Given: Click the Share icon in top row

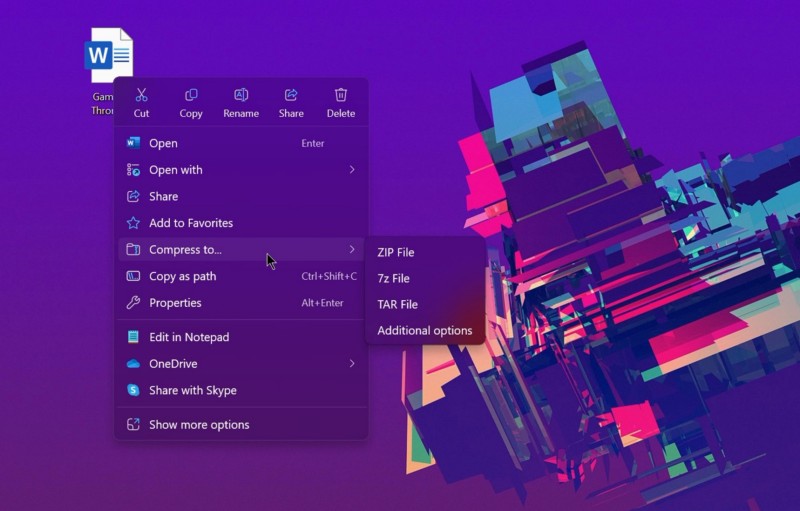Looking at the screenshot, I should tap(291, 95).
